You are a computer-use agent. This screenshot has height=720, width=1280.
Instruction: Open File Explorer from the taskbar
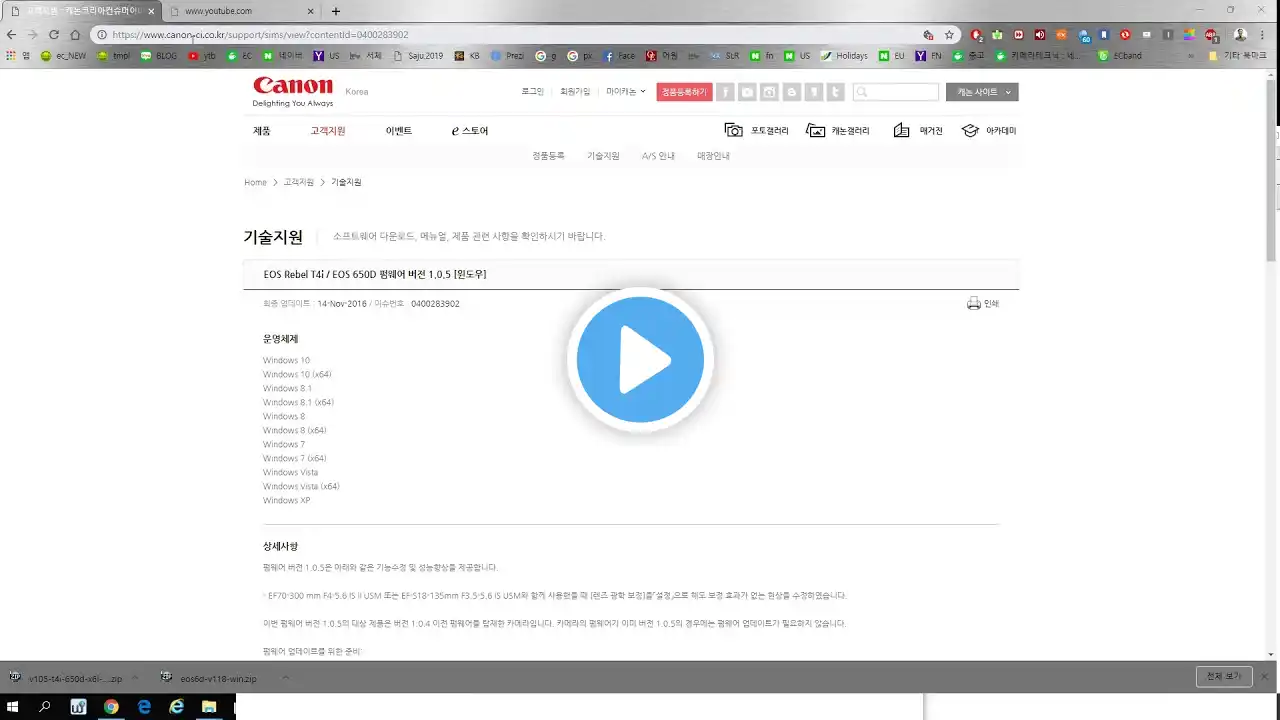[x=209, y=706]
